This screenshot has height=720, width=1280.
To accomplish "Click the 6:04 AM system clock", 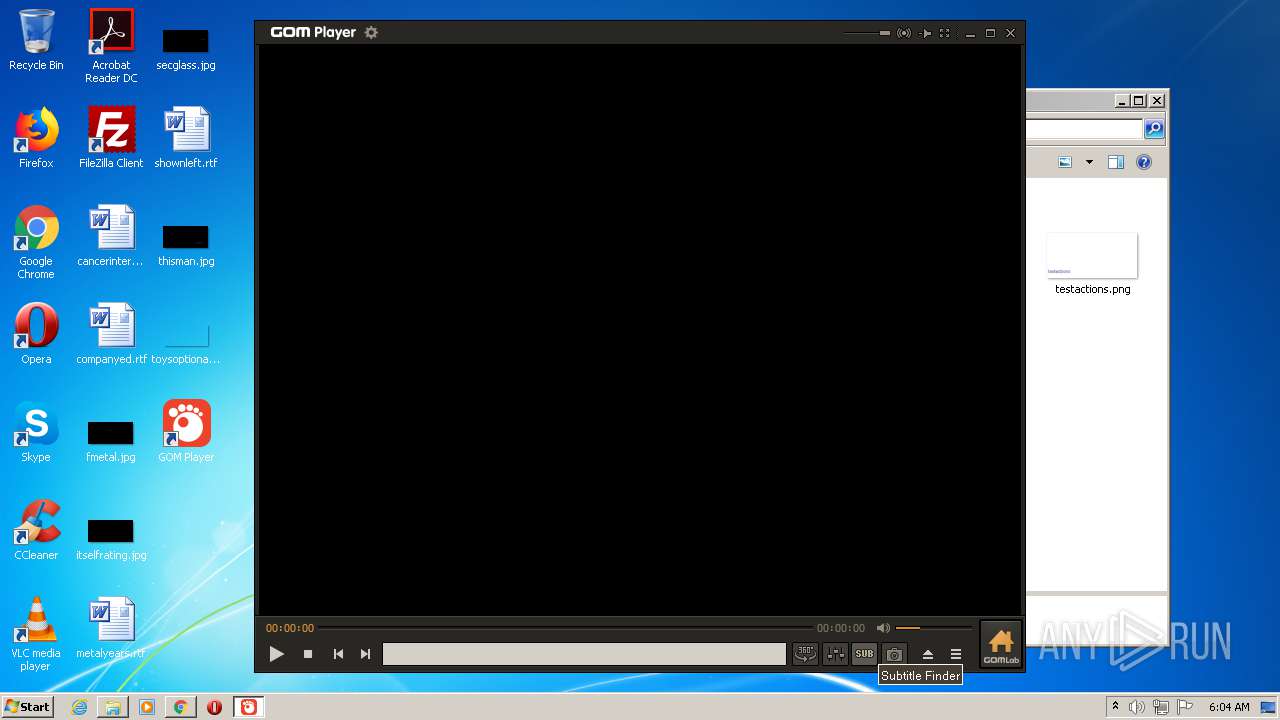I will 1229,707.
